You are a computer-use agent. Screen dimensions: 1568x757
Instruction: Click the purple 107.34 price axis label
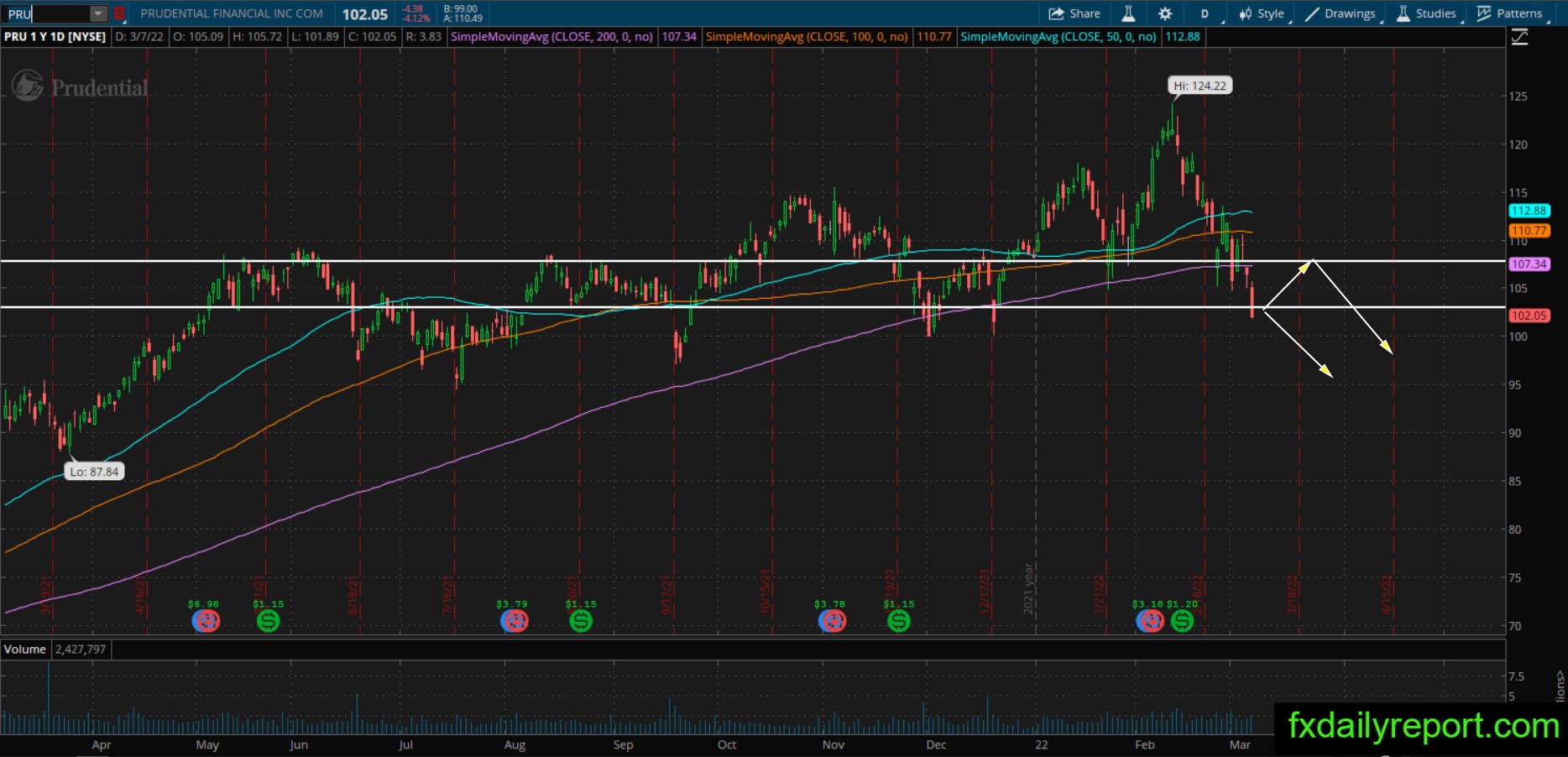1529,264
